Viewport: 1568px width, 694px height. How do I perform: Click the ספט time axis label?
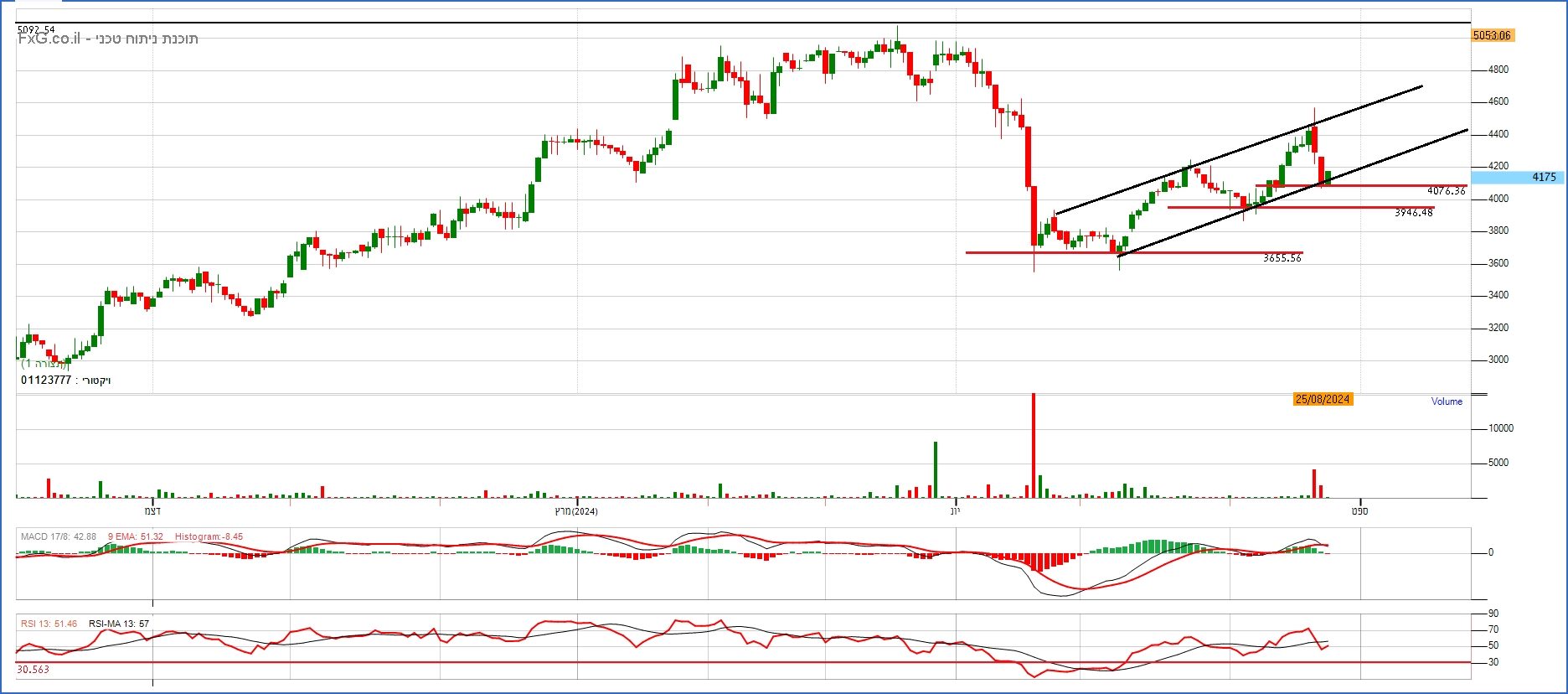click(1359, 511)
